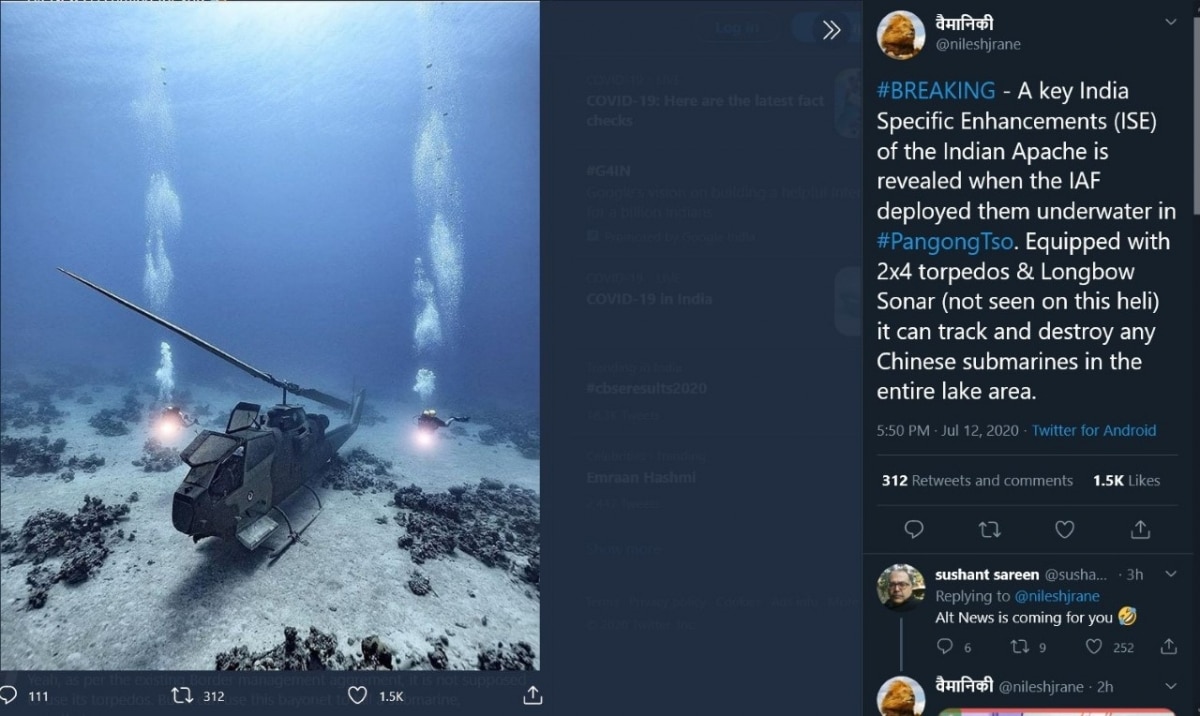
Task: Share the main tweet in sidebar
Action: (x=1140, y=529)
